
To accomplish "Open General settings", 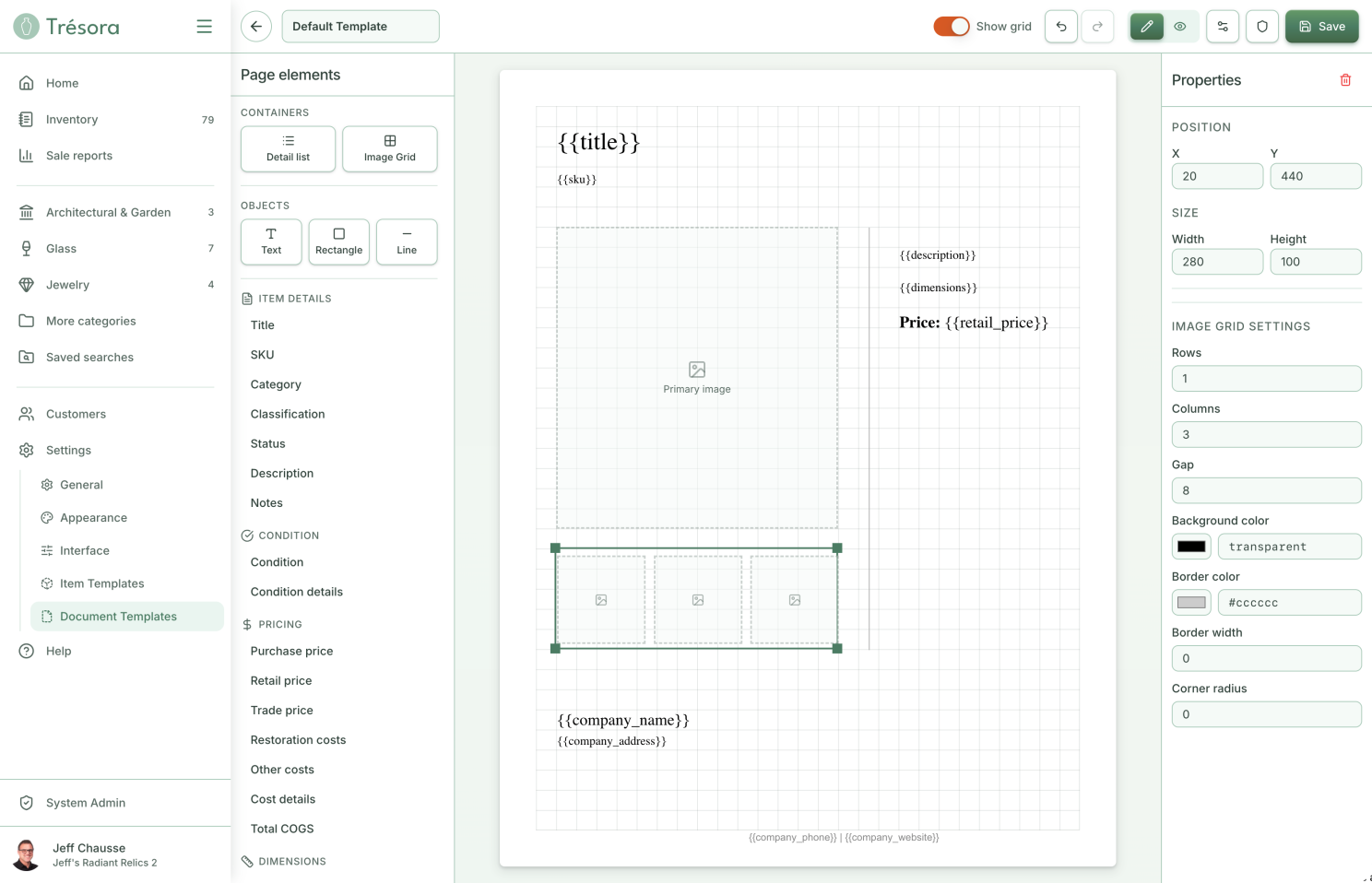I will [127, 485].
